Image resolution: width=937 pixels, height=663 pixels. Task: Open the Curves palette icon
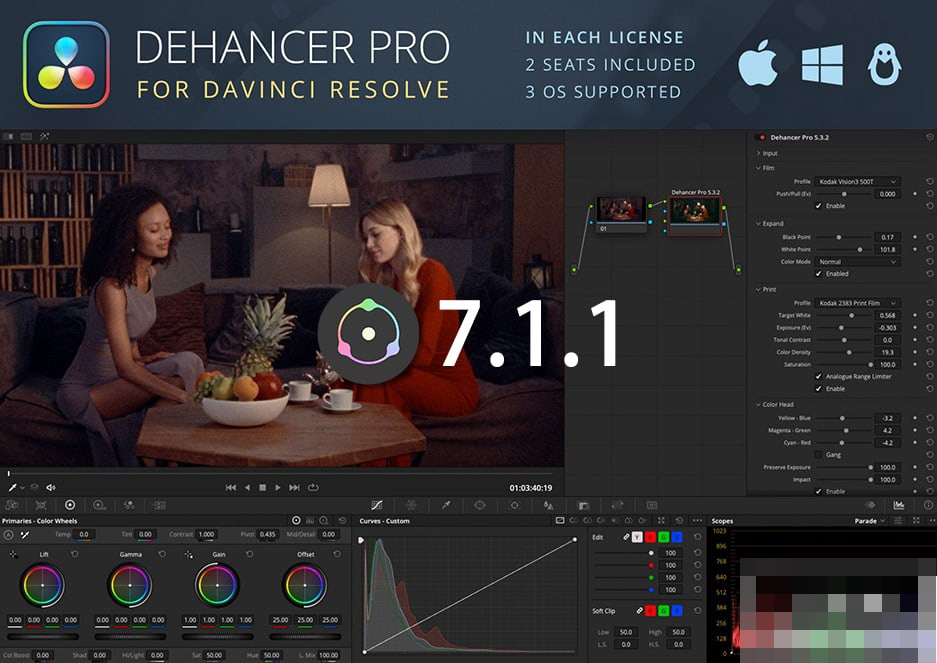[x=376, y=506]
